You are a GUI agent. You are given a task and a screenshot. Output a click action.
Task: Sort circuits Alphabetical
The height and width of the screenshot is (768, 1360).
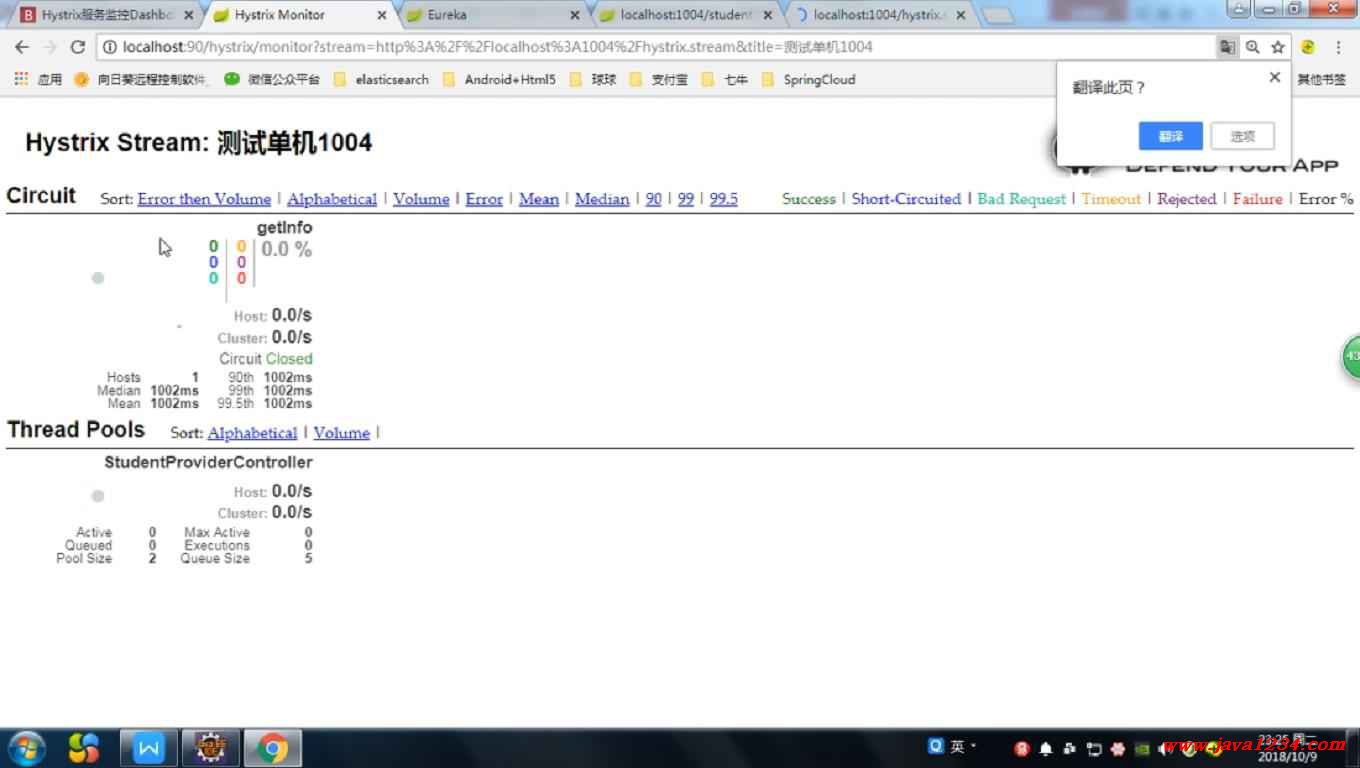332,199
